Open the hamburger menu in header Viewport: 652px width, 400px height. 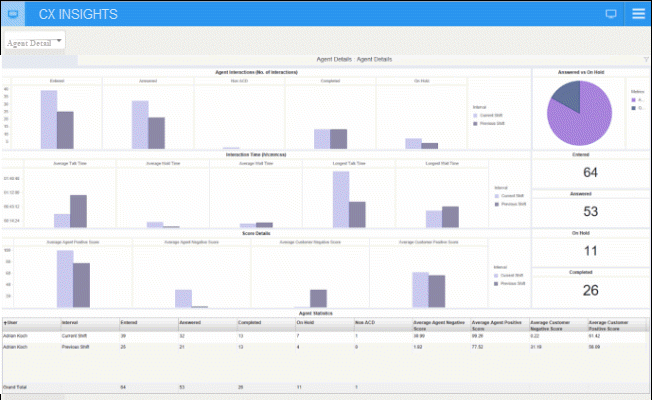tap(639, 14)
